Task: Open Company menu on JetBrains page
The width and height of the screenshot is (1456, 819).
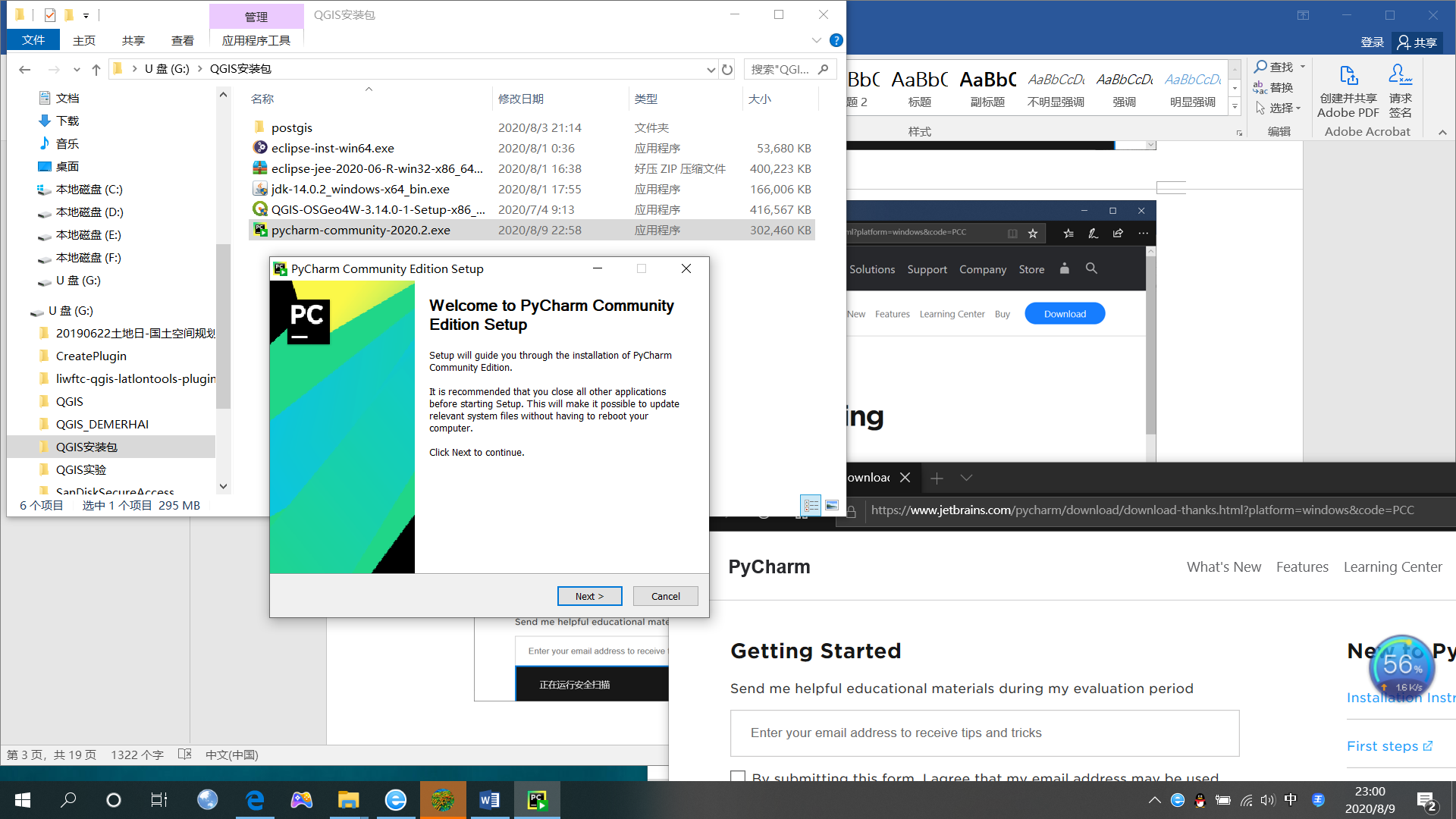Action: click(983, 269)
